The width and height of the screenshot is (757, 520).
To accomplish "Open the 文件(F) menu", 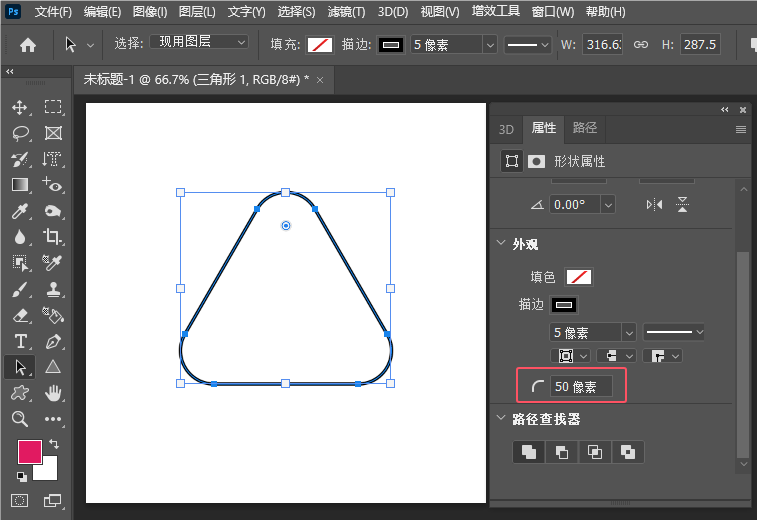I will (53, 12).
